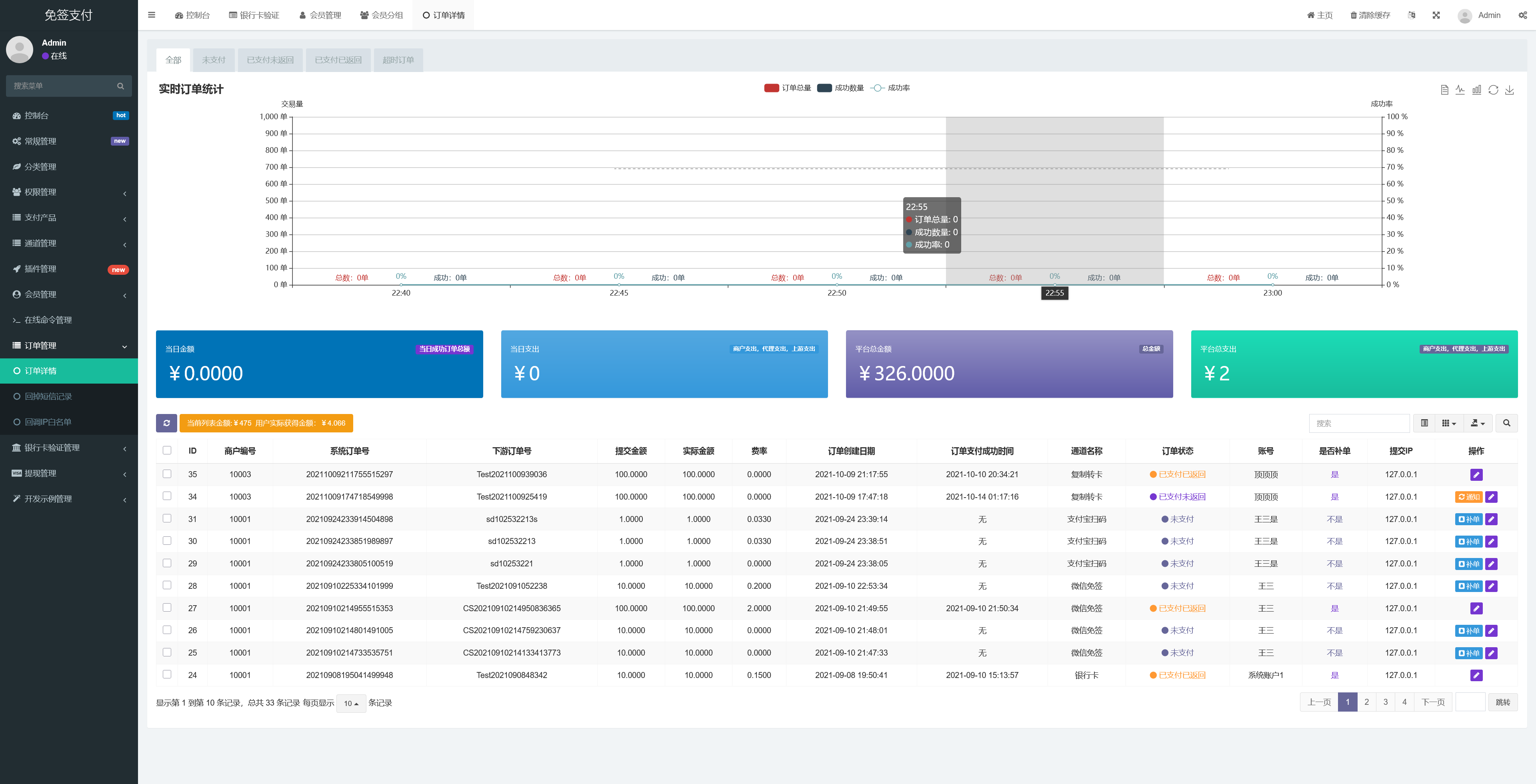
Task: Click the purple table refresh button
Action: click(166, 423)
